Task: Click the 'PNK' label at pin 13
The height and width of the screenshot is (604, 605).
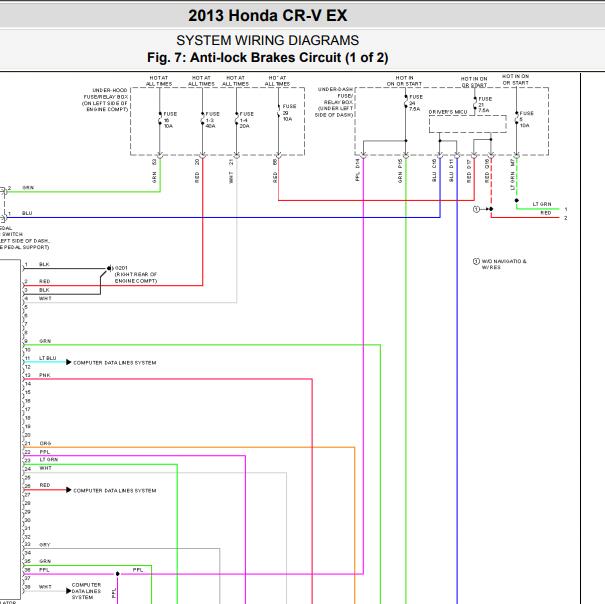Action: (x=45, y=376)
